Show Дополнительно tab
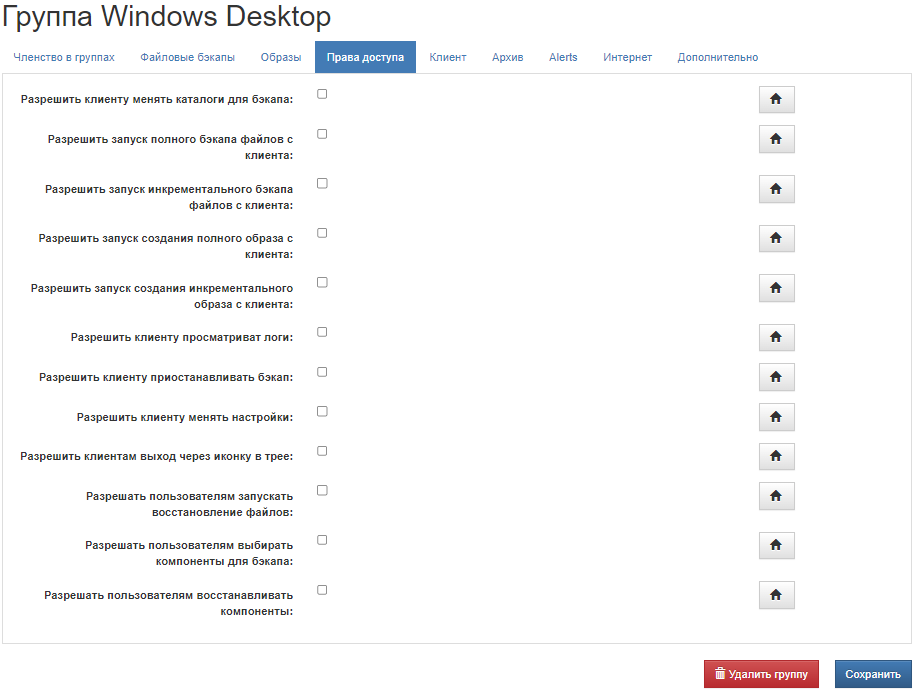This screenshot has width=916, height=694. tap(718, 57)
